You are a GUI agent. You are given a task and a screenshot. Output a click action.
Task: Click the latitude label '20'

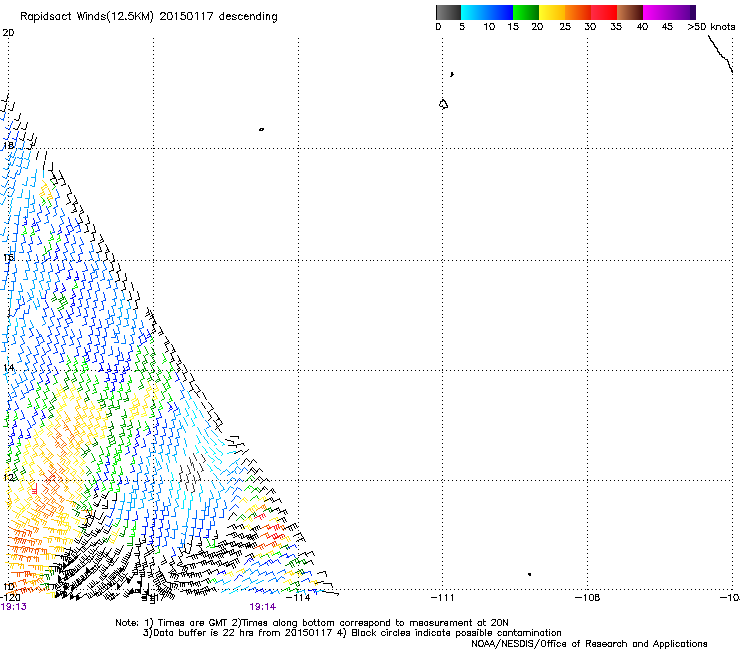click(8, 33)
